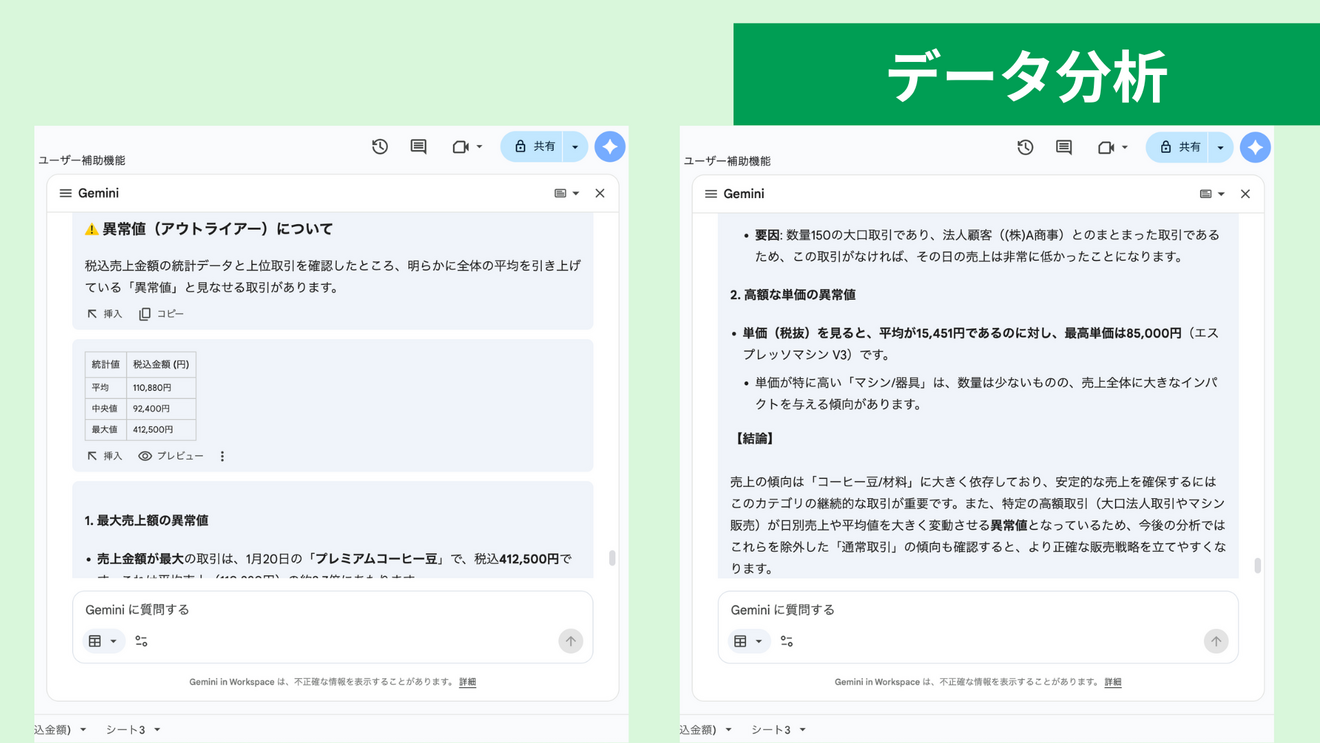Click ユーザー補助機能 menu in left window
1320x743 pixels.
pos(82,160)
